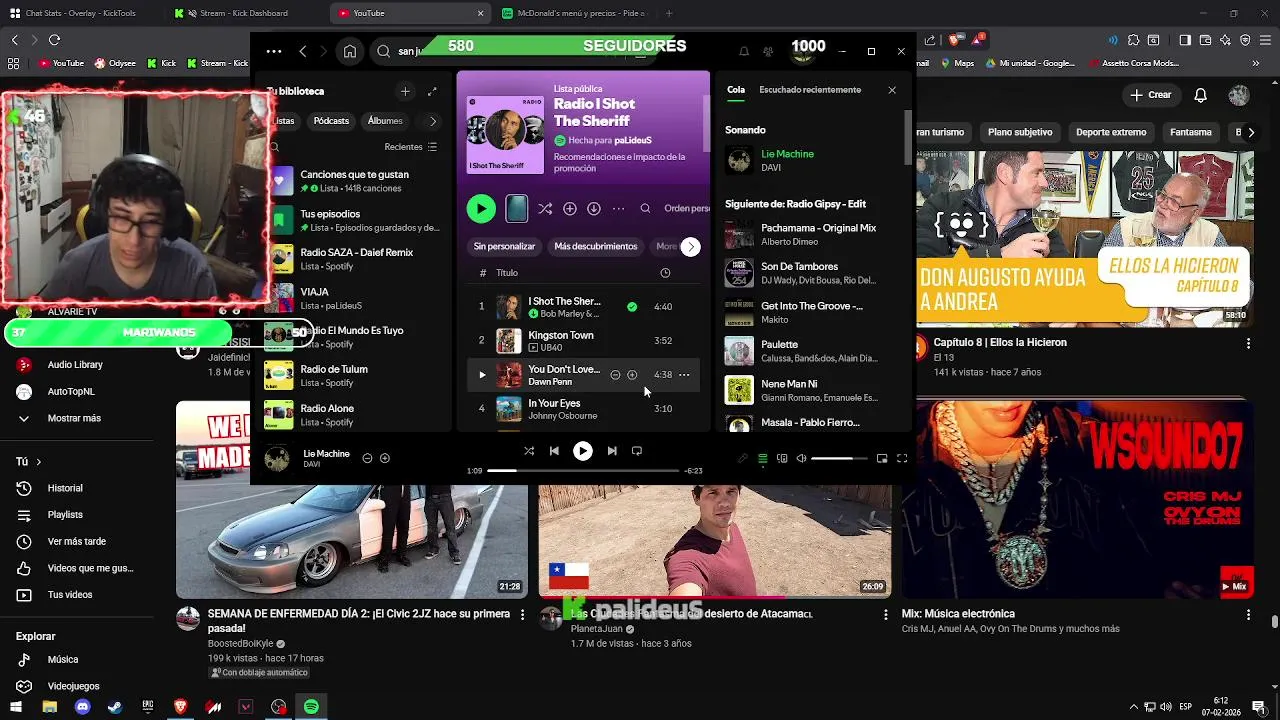Navigate back in Spotify
Viewport: 1280px width, 720px height.
coord(303,51)
